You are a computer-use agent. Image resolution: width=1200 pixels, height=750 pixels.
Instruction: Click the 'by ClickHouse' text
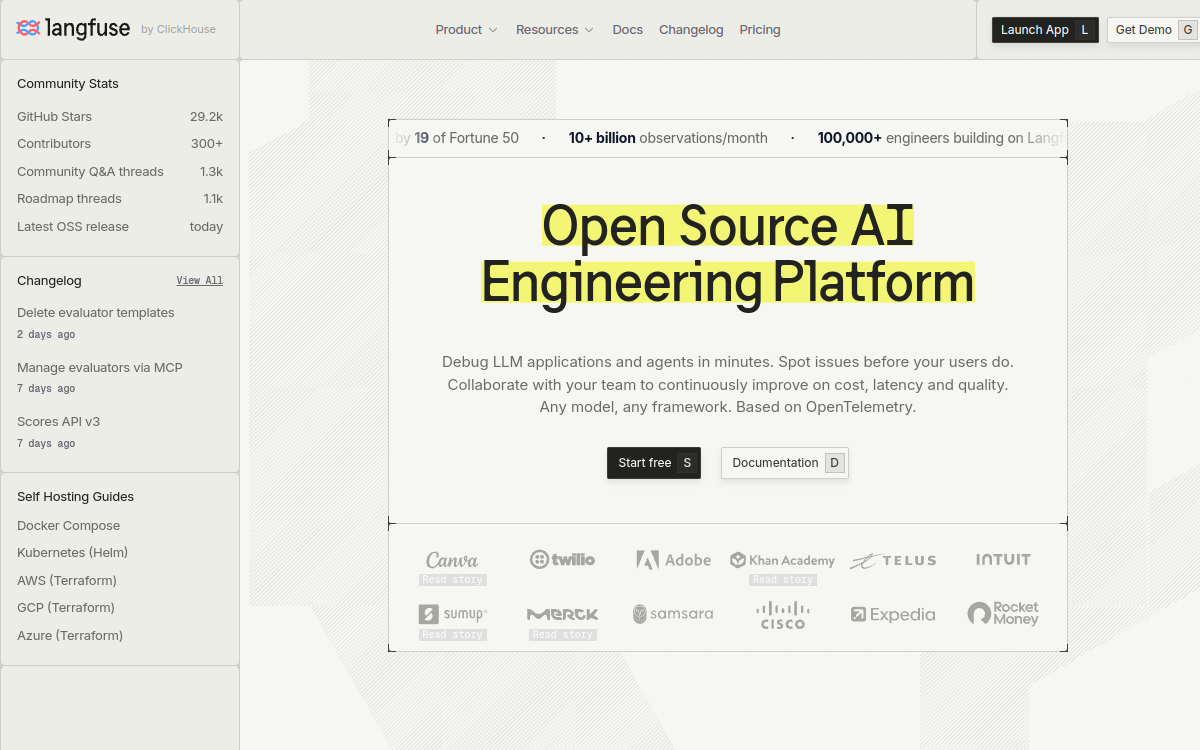(x=178, y=30)
